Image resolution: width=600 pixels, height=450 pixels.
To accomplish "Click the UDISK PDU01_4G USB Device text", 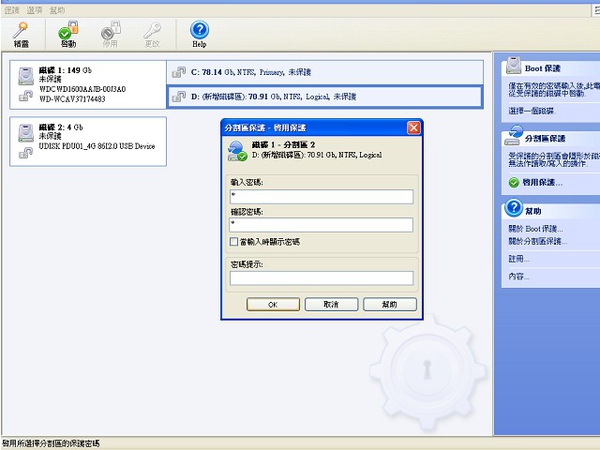I will pos(97,146).
